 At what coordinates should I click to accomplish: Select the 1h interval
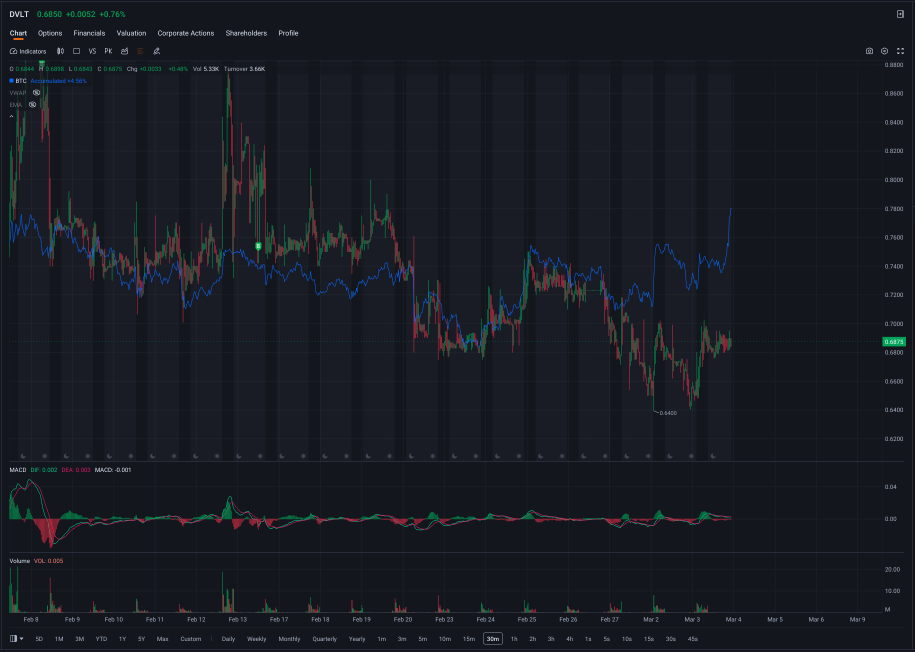514,639
